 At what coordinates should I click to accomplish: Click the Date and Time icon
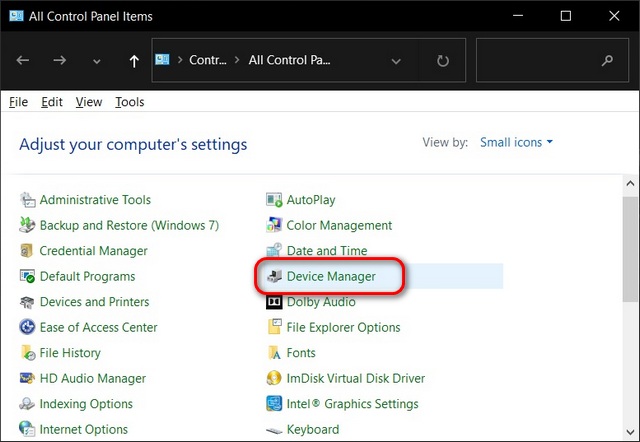click(274, 250)
